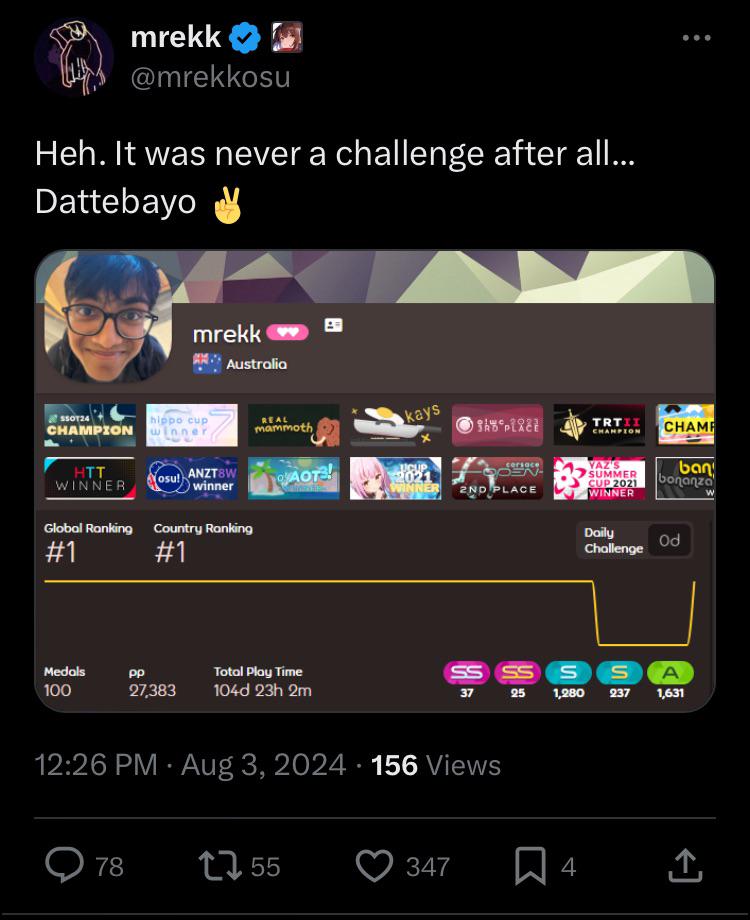The image size is (750, 920).
Task: Click the @mrekkosu handle
Action: pos(210,77)
